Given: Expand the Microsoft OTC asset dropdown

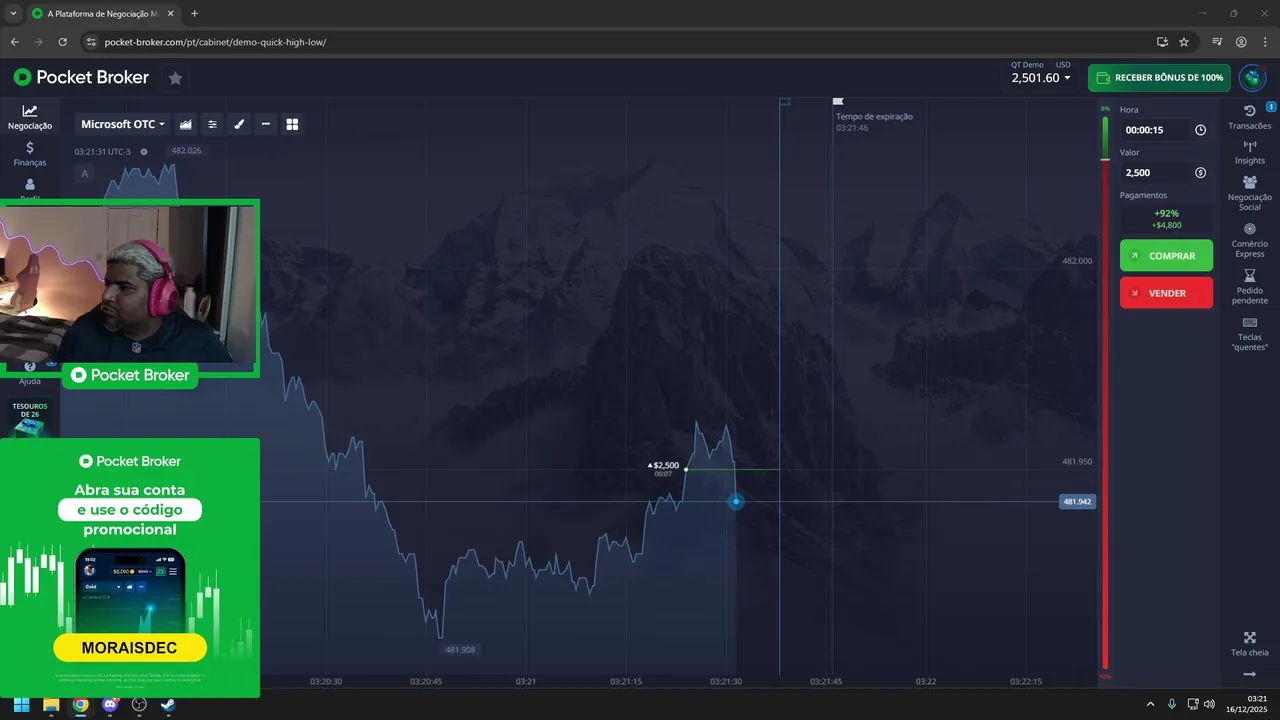Looking at the screenshot, I should pyautogui.click(x=122, y=124).
